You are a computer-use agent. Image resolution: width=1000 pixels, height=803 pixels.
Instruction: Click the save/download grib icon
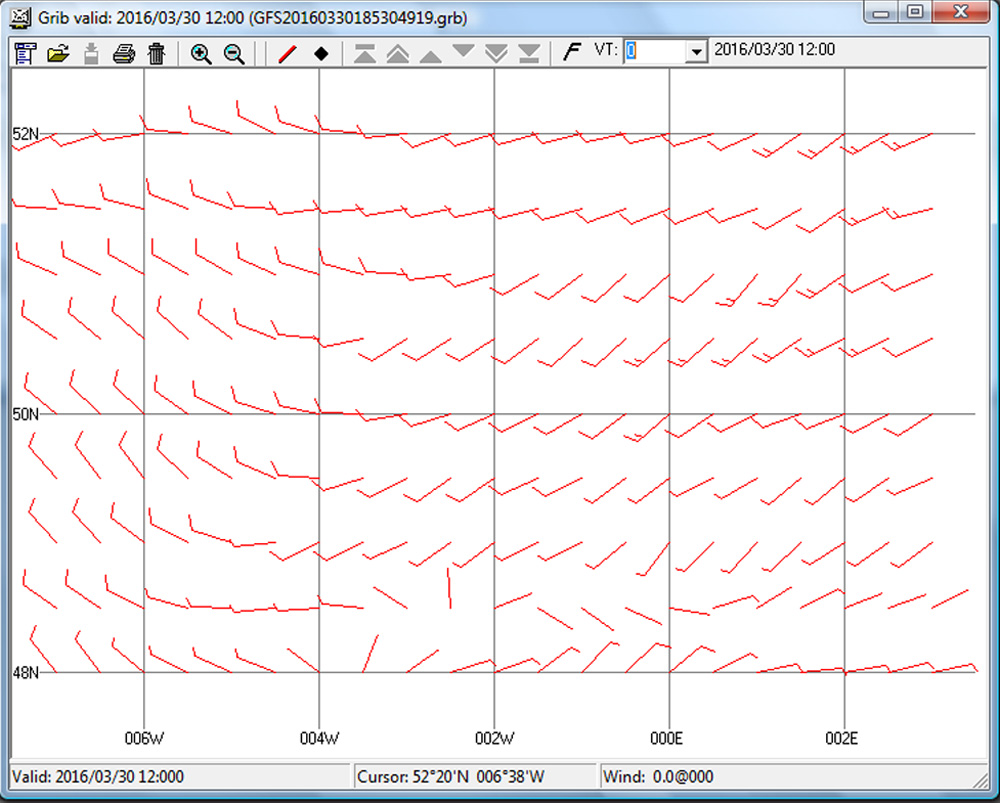click(90, 53)
